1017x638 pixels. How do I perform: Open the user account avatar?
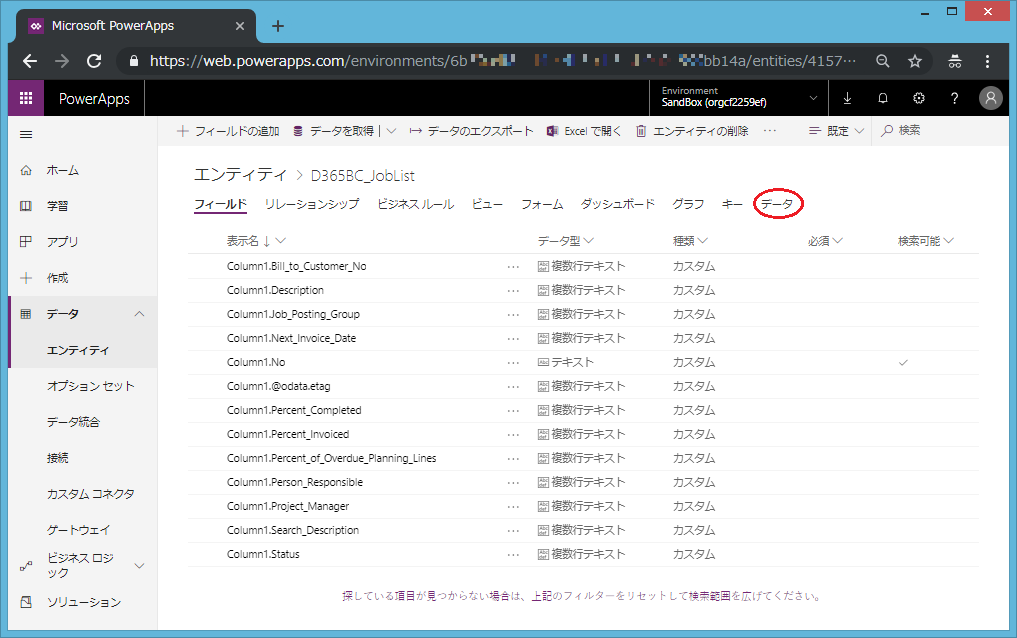[990, 98]
